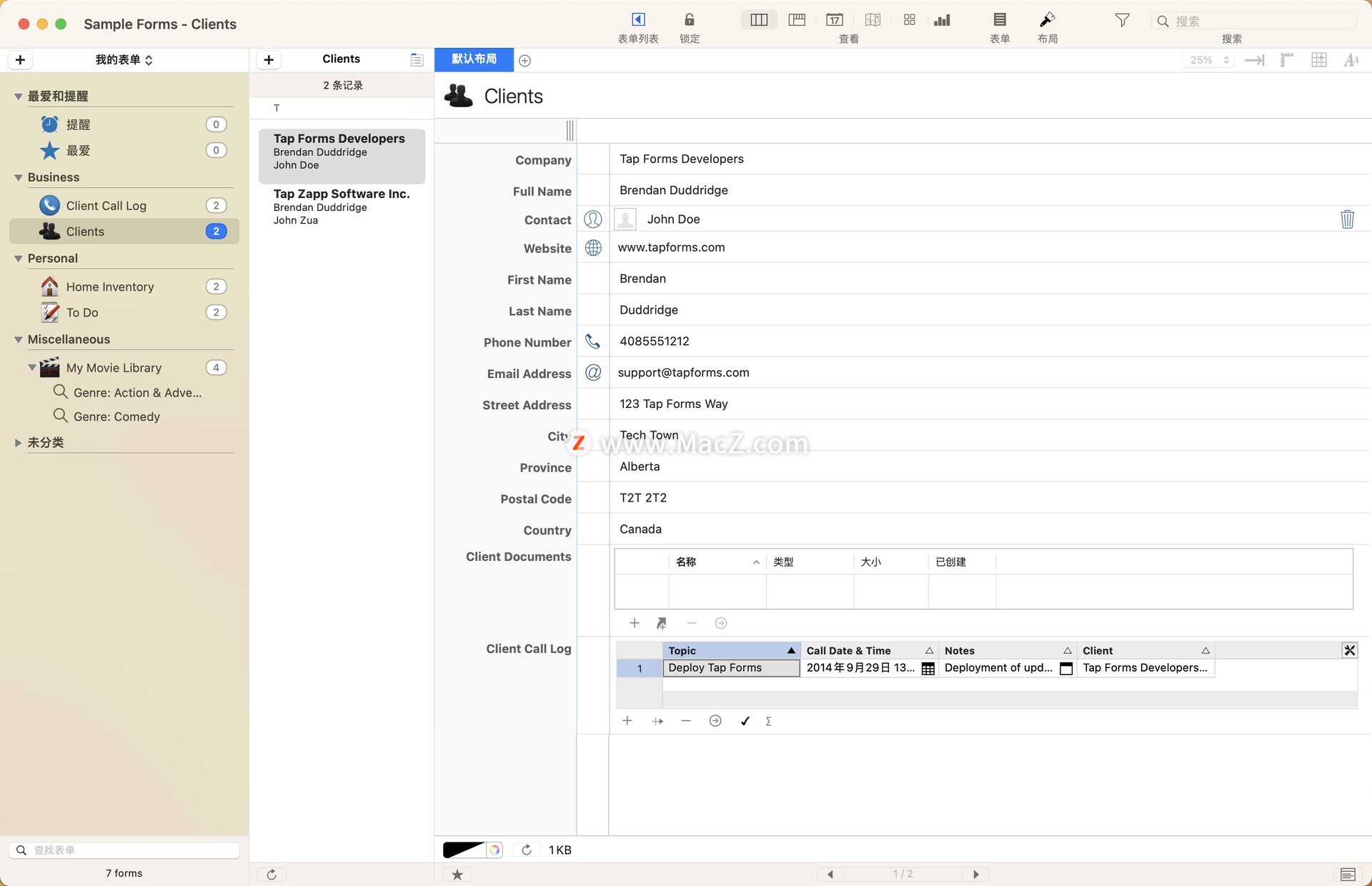The image size is (1372, 886).
Task: Add a new form with sidebar plus button
Action: 20,60
